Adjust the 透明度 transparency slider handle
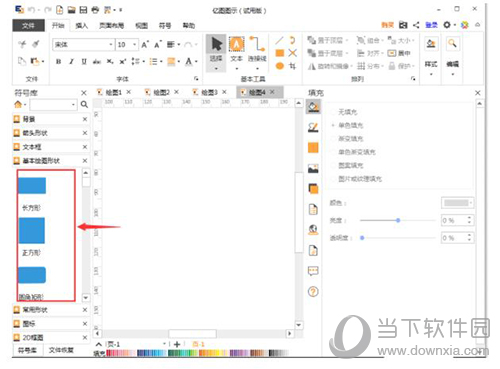The height and width of the screenshot is (369, 500). (x=362, y=238)
